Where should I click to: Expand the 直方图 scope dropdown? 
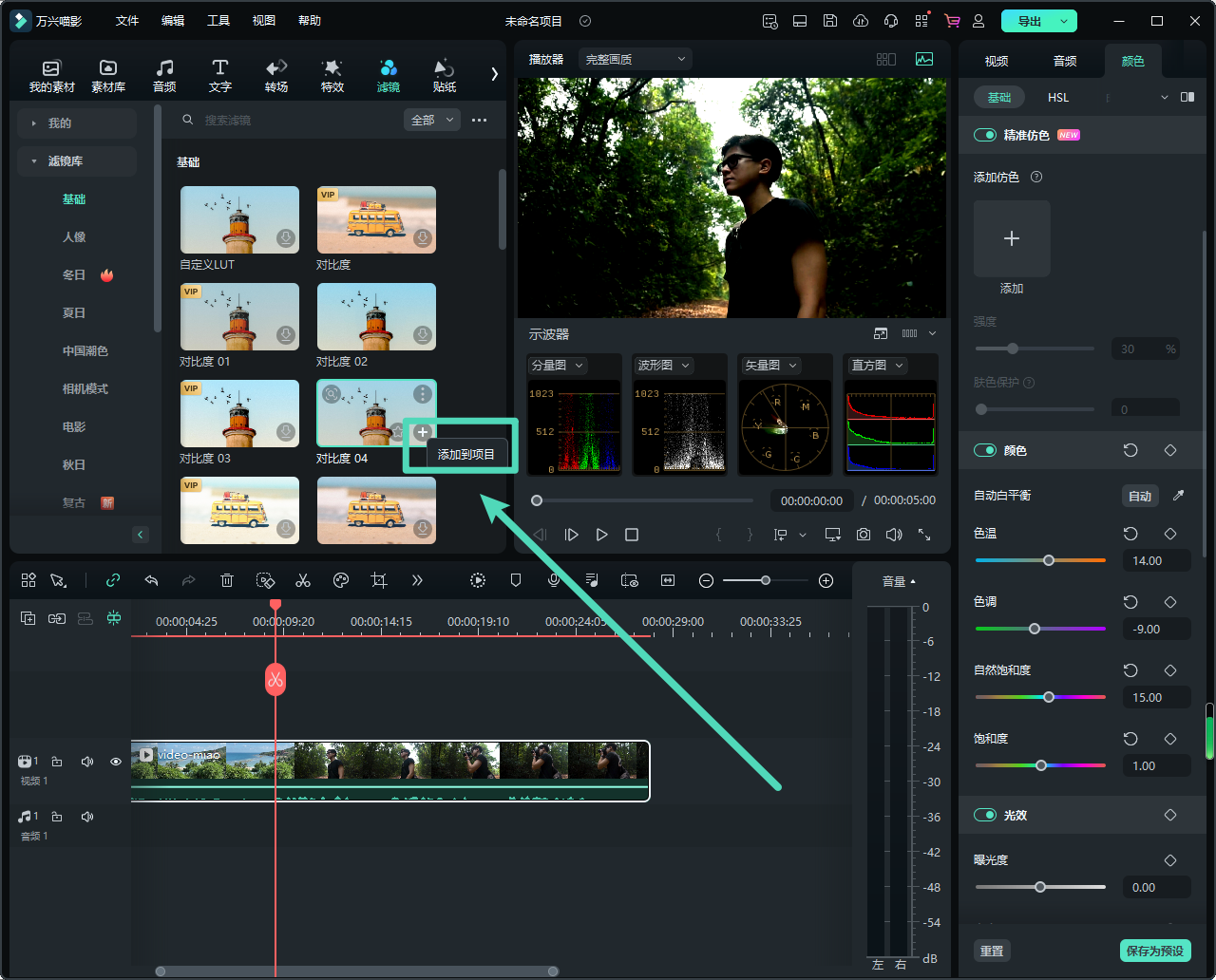click(877, 366)
